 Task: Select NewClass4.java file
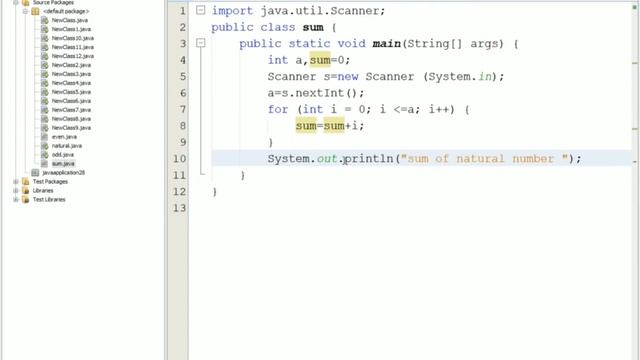pos(71,83)
